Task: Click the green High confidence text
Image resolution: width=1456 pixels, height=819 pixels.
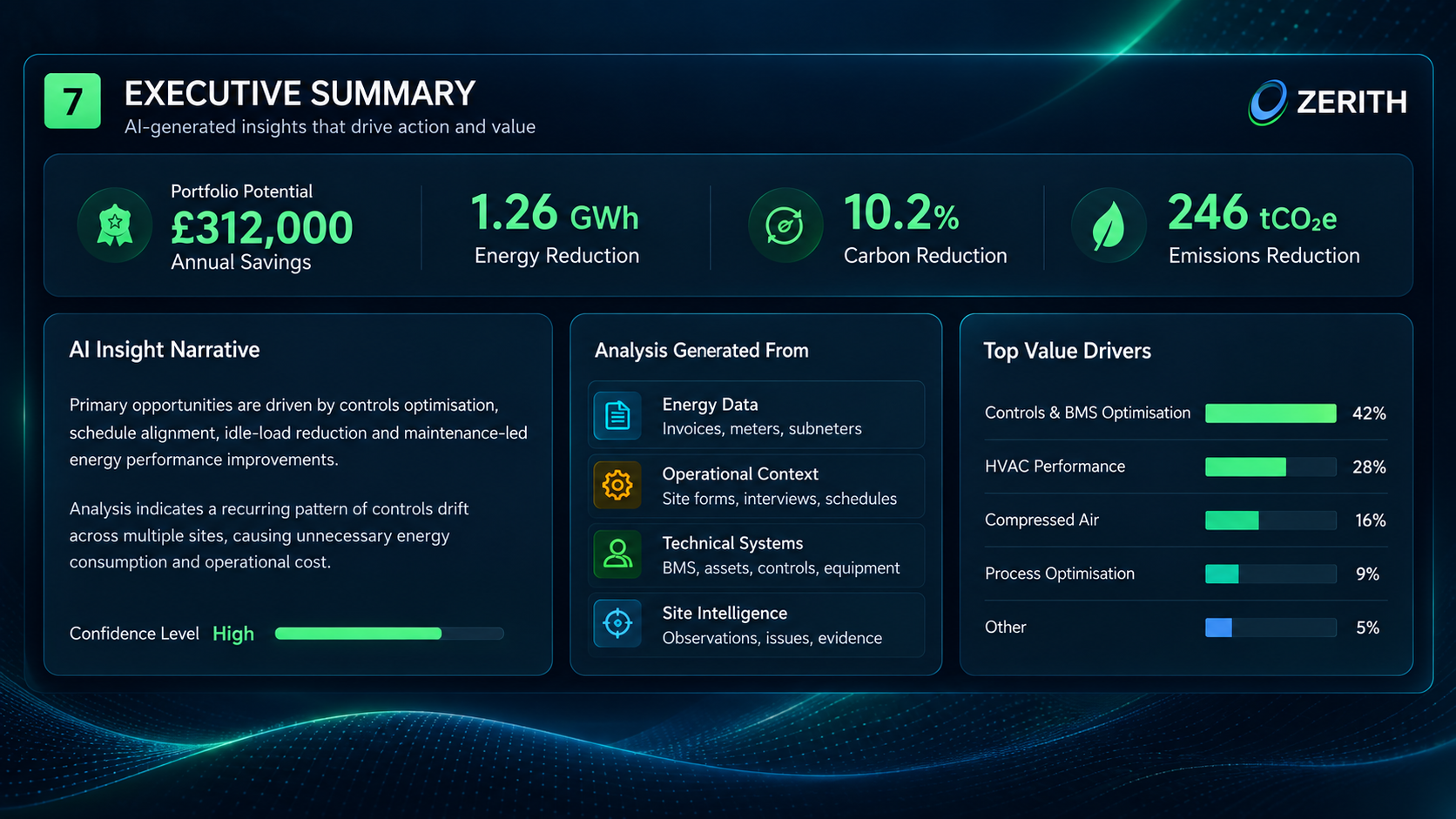Action: 233,634
